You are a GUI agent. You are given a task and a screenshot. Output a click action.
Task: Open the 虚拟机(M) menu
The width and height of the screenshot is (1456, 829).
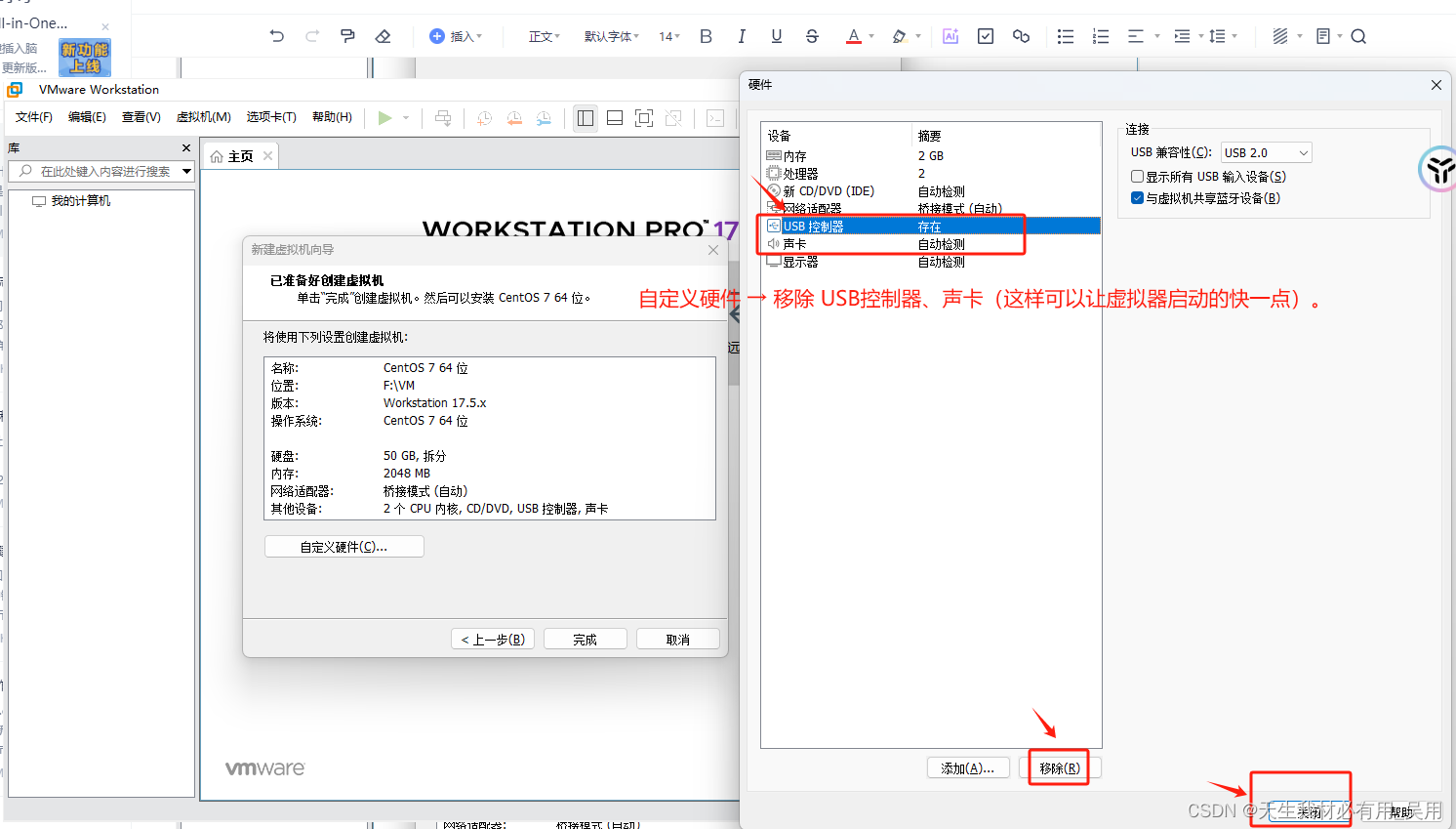click(x=203, y=117)
